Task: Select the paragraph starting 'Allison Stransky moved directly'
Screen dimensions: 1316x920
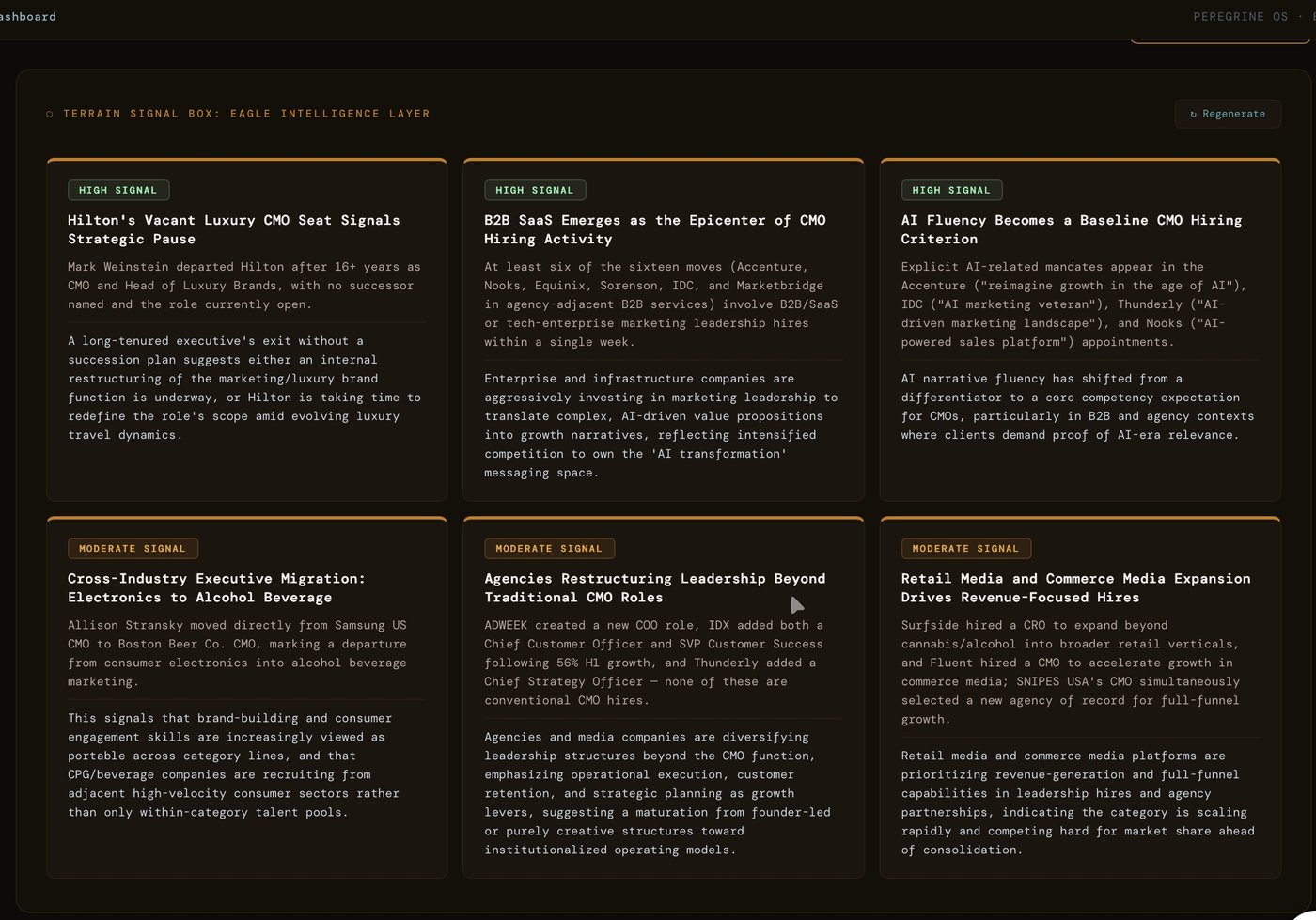Action: click(x=237, y=653)
